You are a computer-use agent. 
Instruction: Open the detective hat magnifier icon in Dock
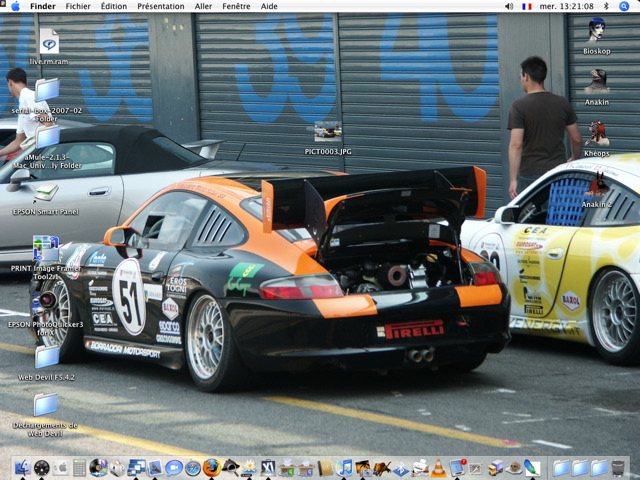coord(231,468)
